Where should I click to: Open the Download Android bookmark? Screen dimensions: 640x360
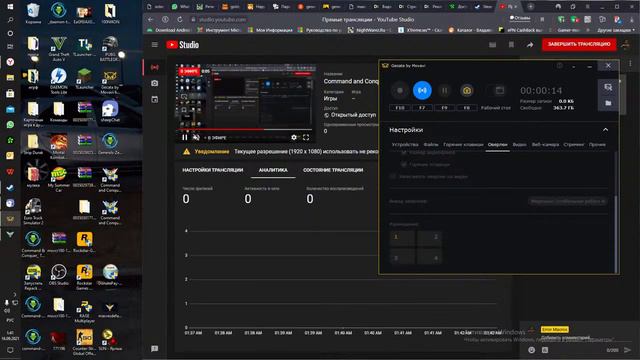tap(169, 30)
